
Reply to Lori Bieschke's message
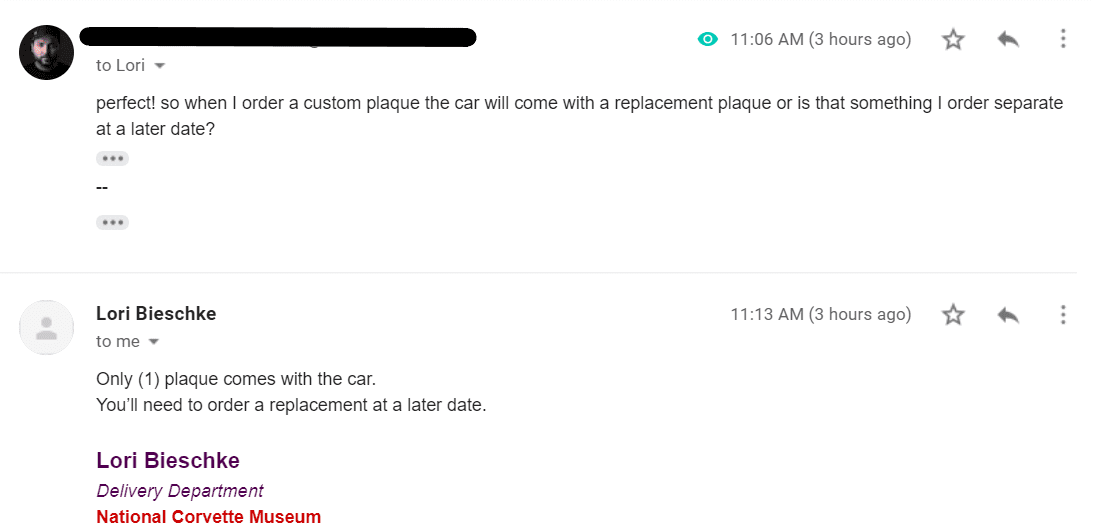point(1008,315)
